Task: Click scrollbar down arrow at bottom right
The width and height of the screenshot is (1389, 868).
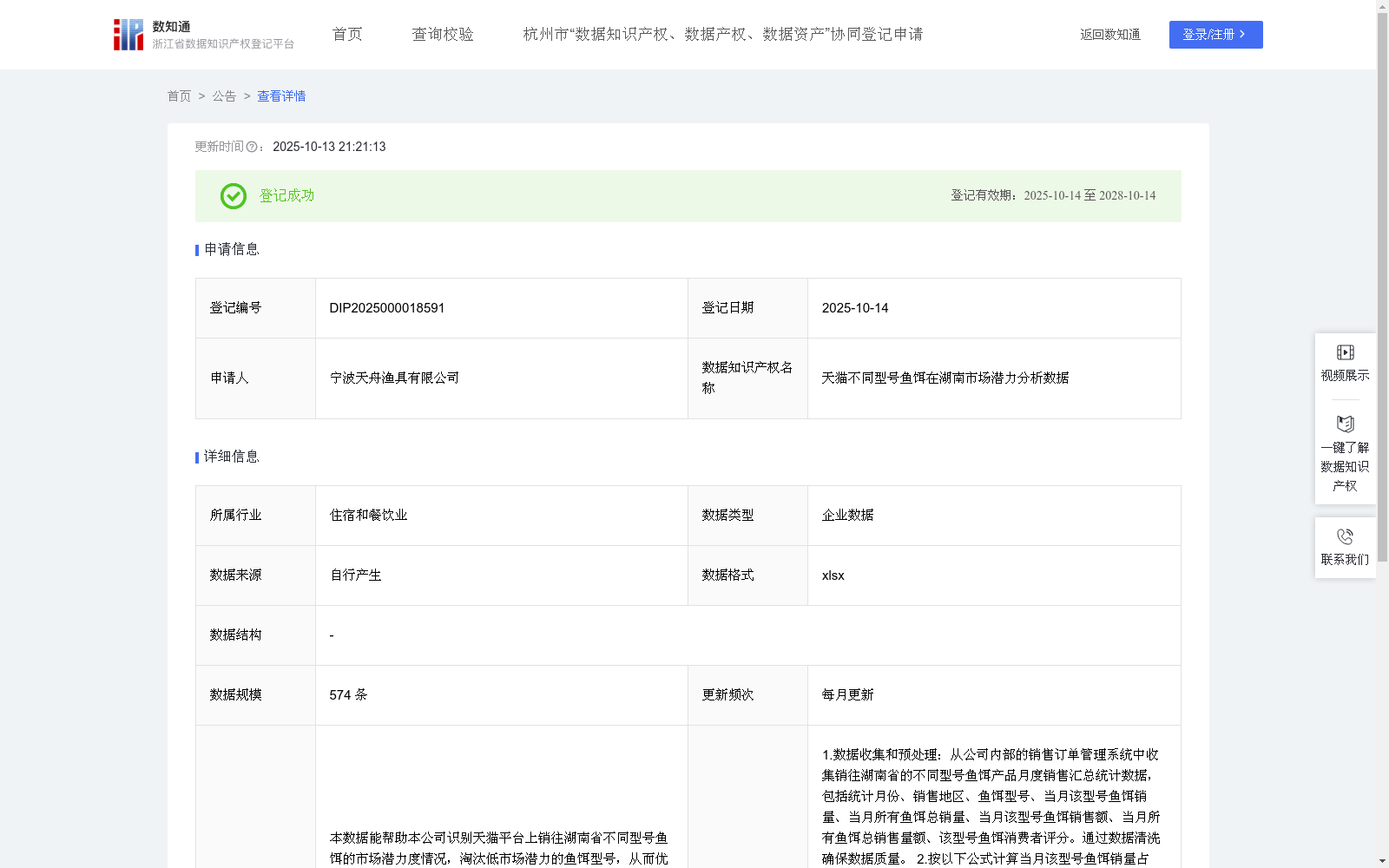Action: (1381, 859)
